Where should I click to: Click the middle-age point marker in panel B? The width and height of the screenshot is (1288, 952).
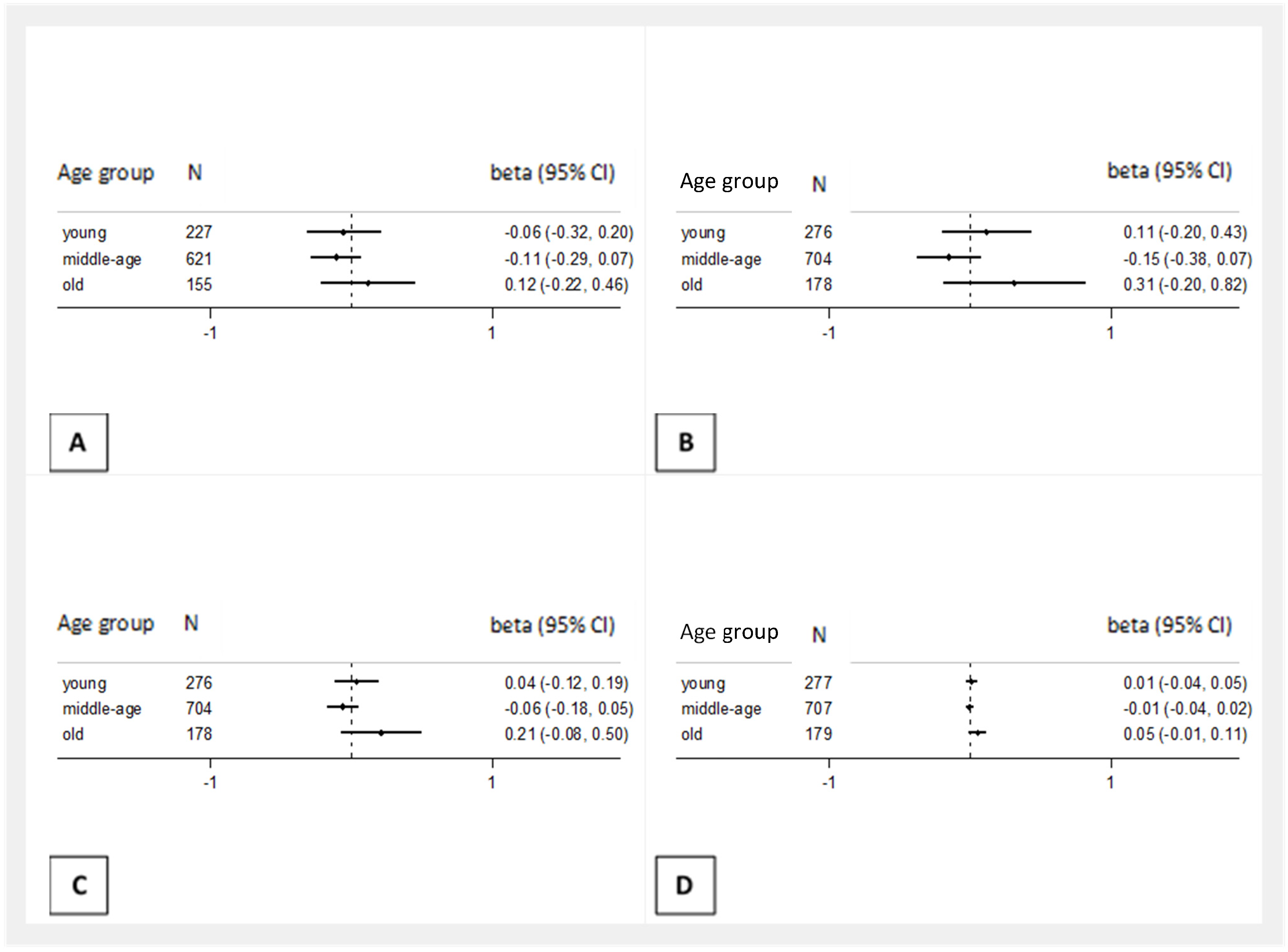coord(949,257)
